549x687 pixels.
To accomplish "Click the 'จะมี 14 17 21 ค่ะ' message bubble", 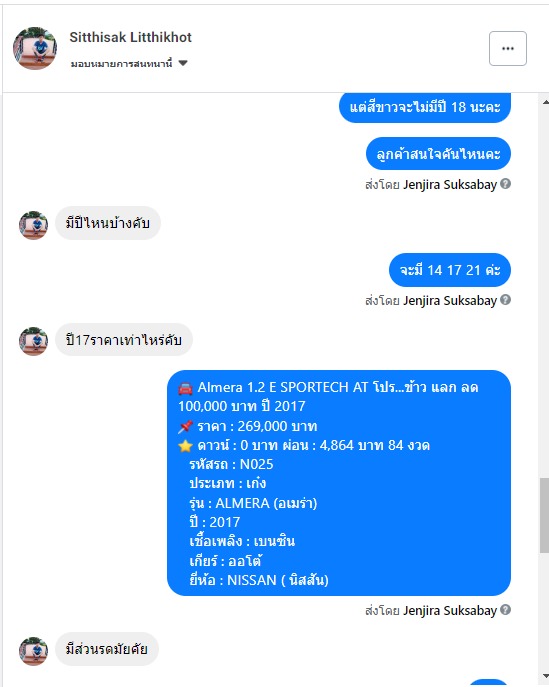I will coord(450,270).
